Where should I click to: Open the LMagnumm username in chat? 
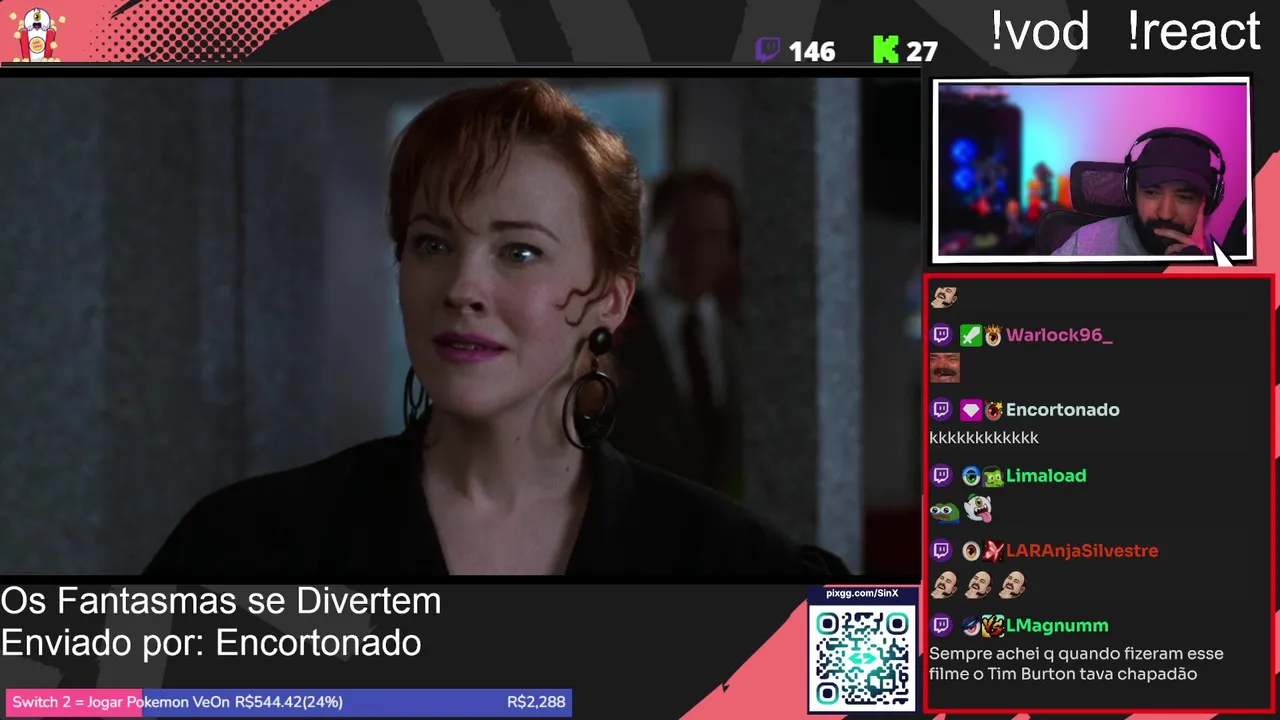tap(1057, 626)
